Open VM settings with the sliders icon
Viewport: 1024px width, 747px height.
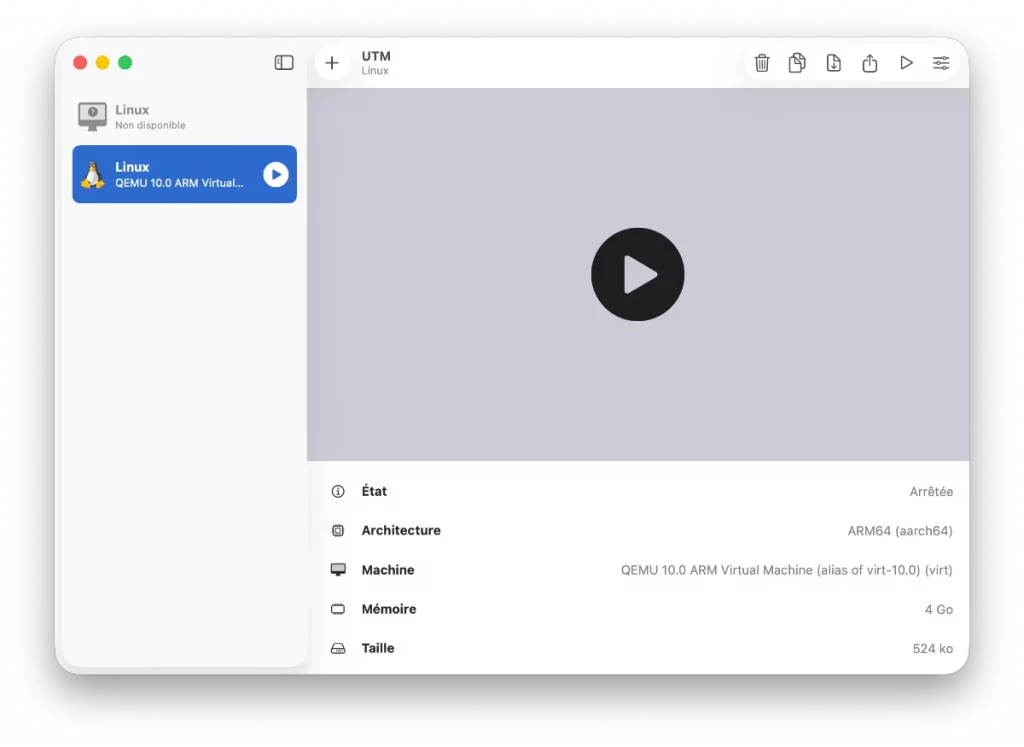941,63
